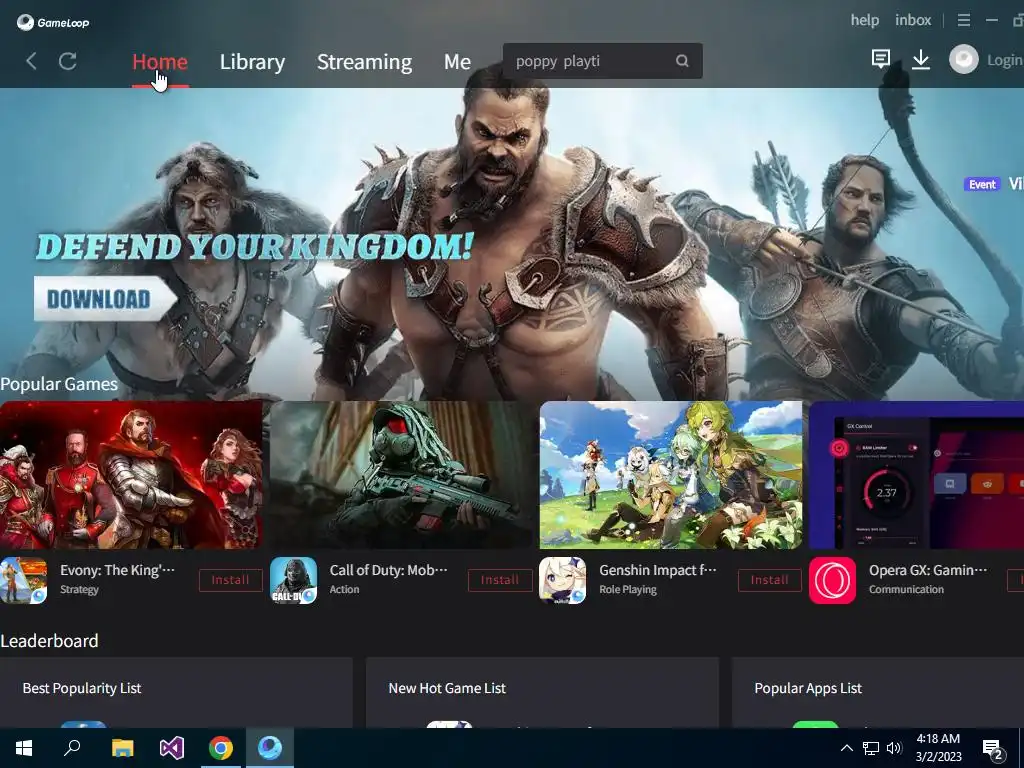Screen dimensions: 1024x768
Task: Click the Communication genre label
Action: coord(906,589)
